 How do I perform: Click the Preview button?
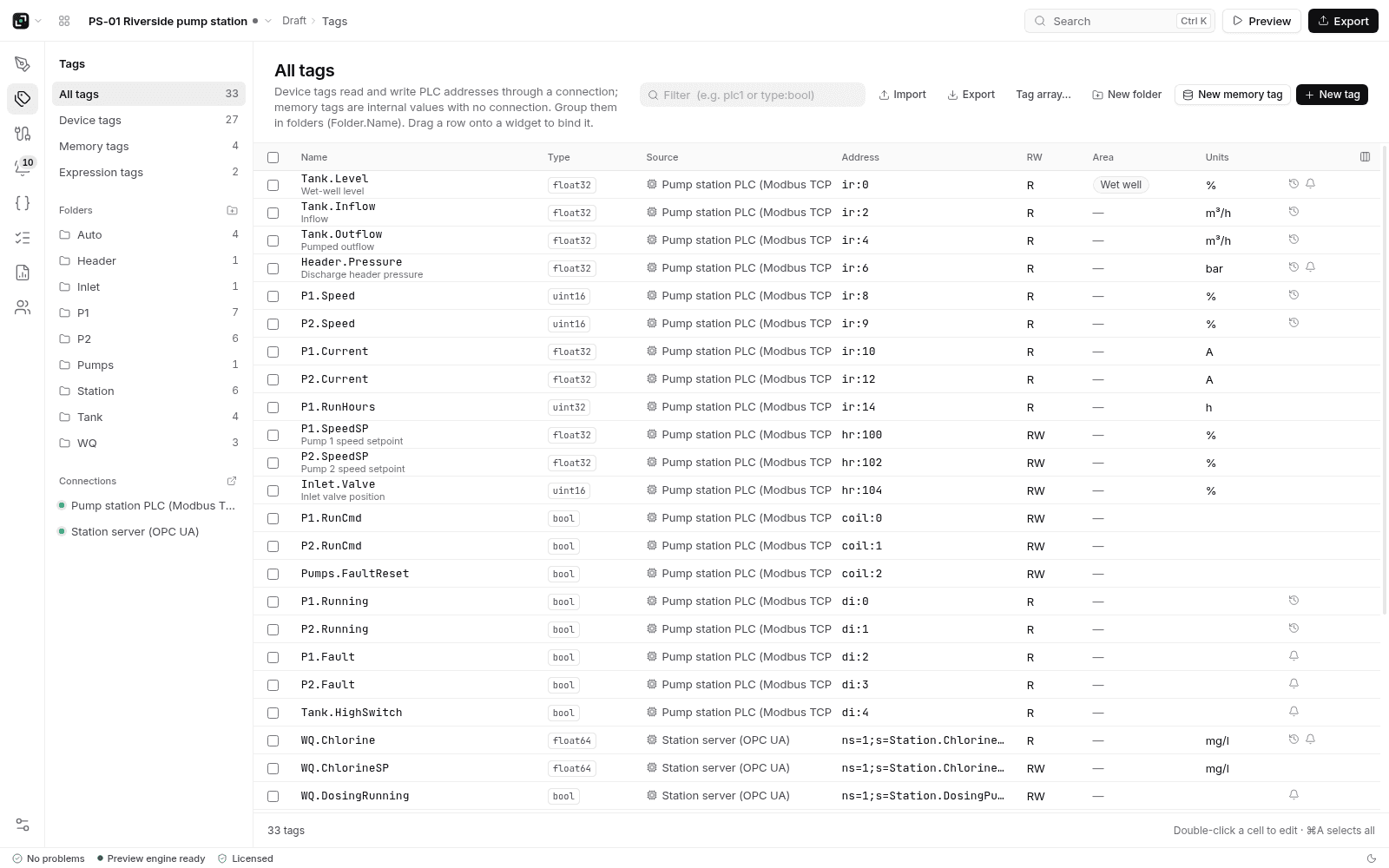click(1261, 21)
